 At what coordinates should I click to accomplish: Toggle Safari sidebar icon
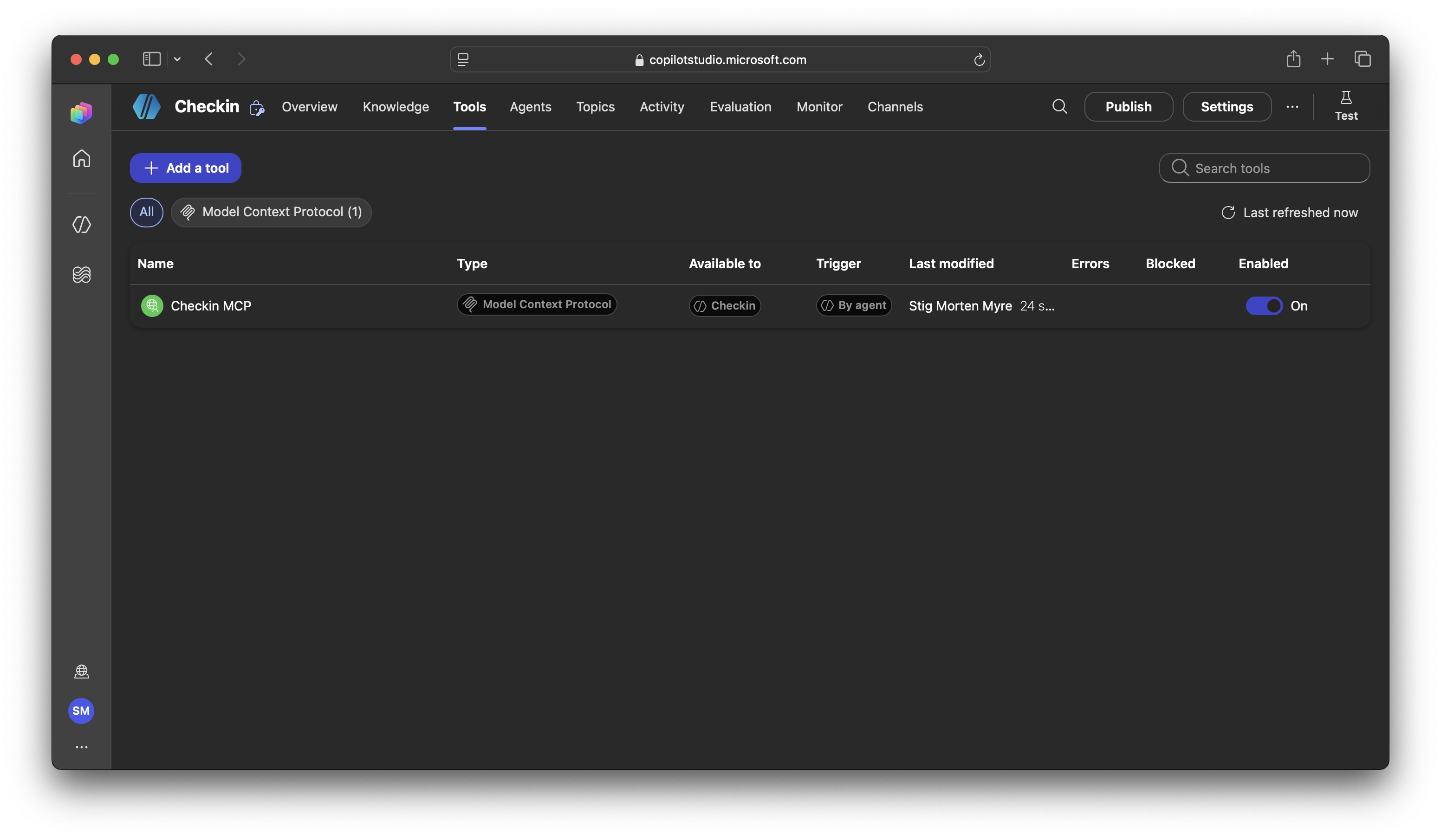(x=151, y=59)
